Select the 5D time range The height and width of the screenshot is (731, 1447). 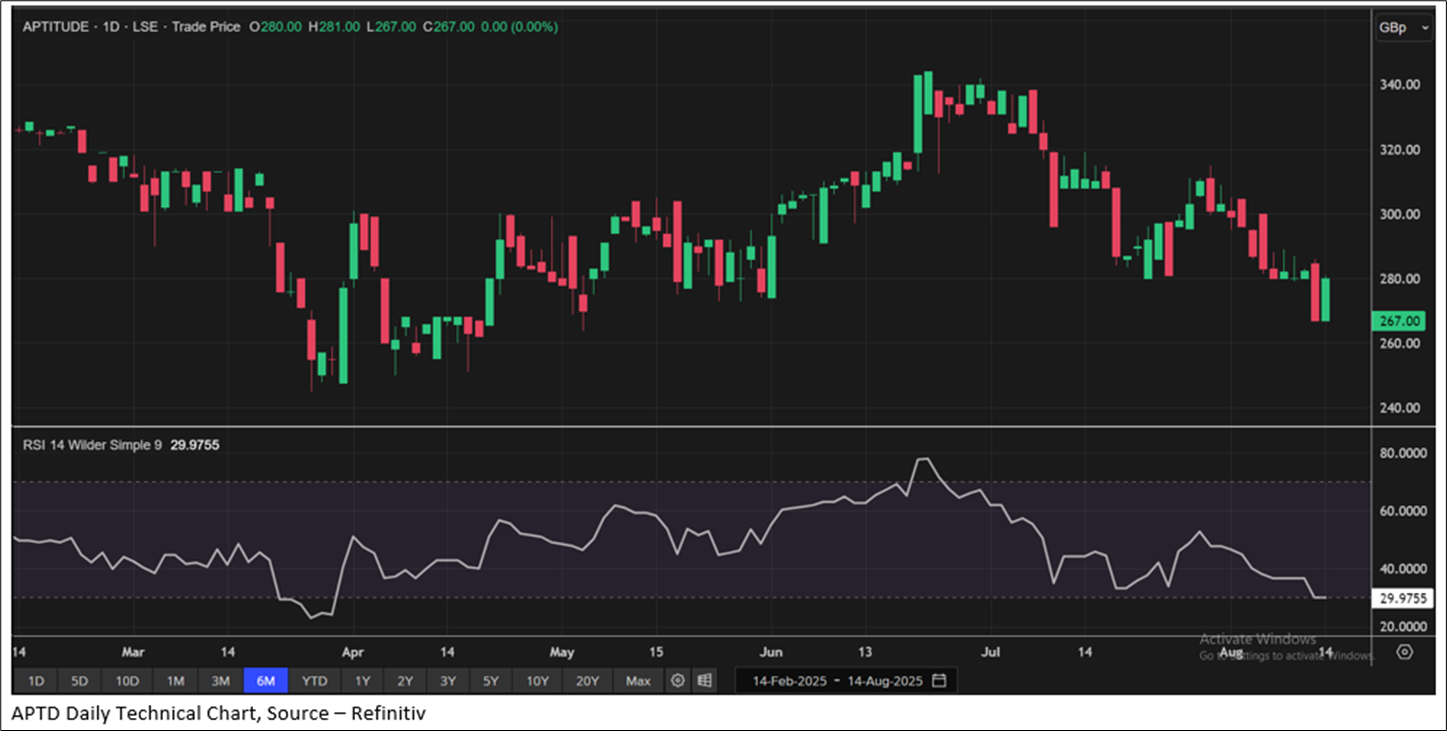coord(79,681)
